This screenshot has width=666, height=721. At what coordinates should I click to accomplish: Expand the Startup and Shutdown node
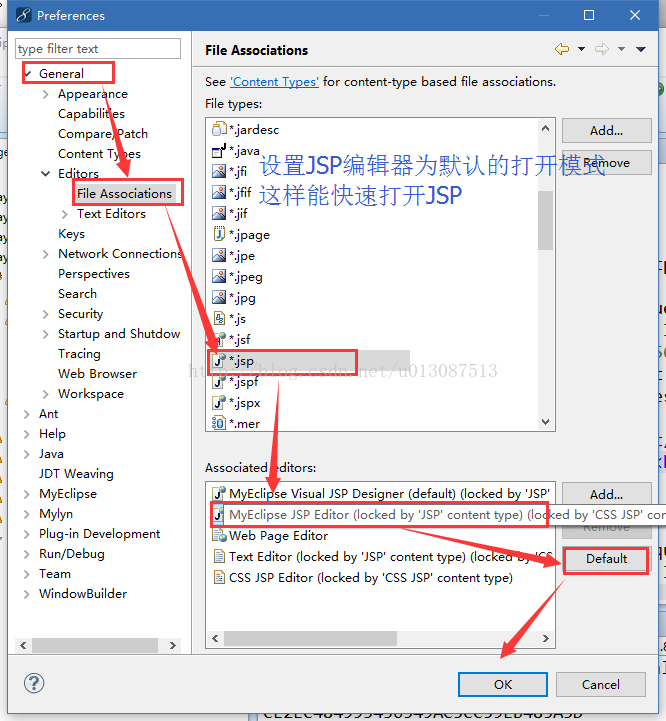(x=46, y=334)
